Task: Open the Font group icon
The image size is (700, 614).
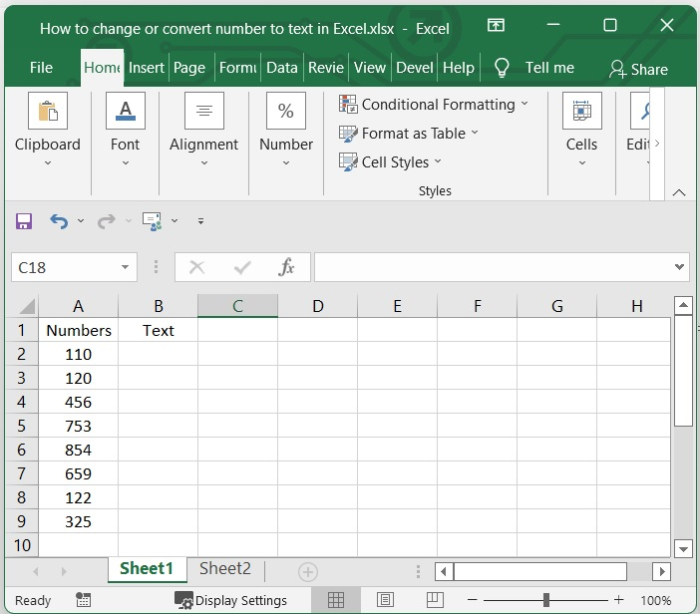Action: (x=125, y=111)
